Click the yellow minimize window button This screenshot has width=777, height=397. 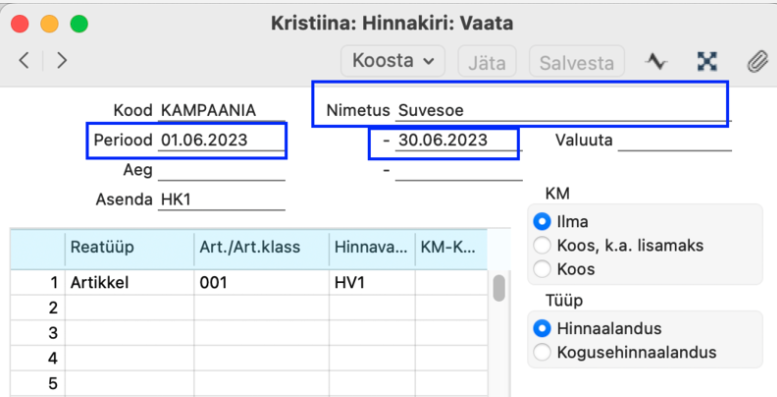coord(49,23)
